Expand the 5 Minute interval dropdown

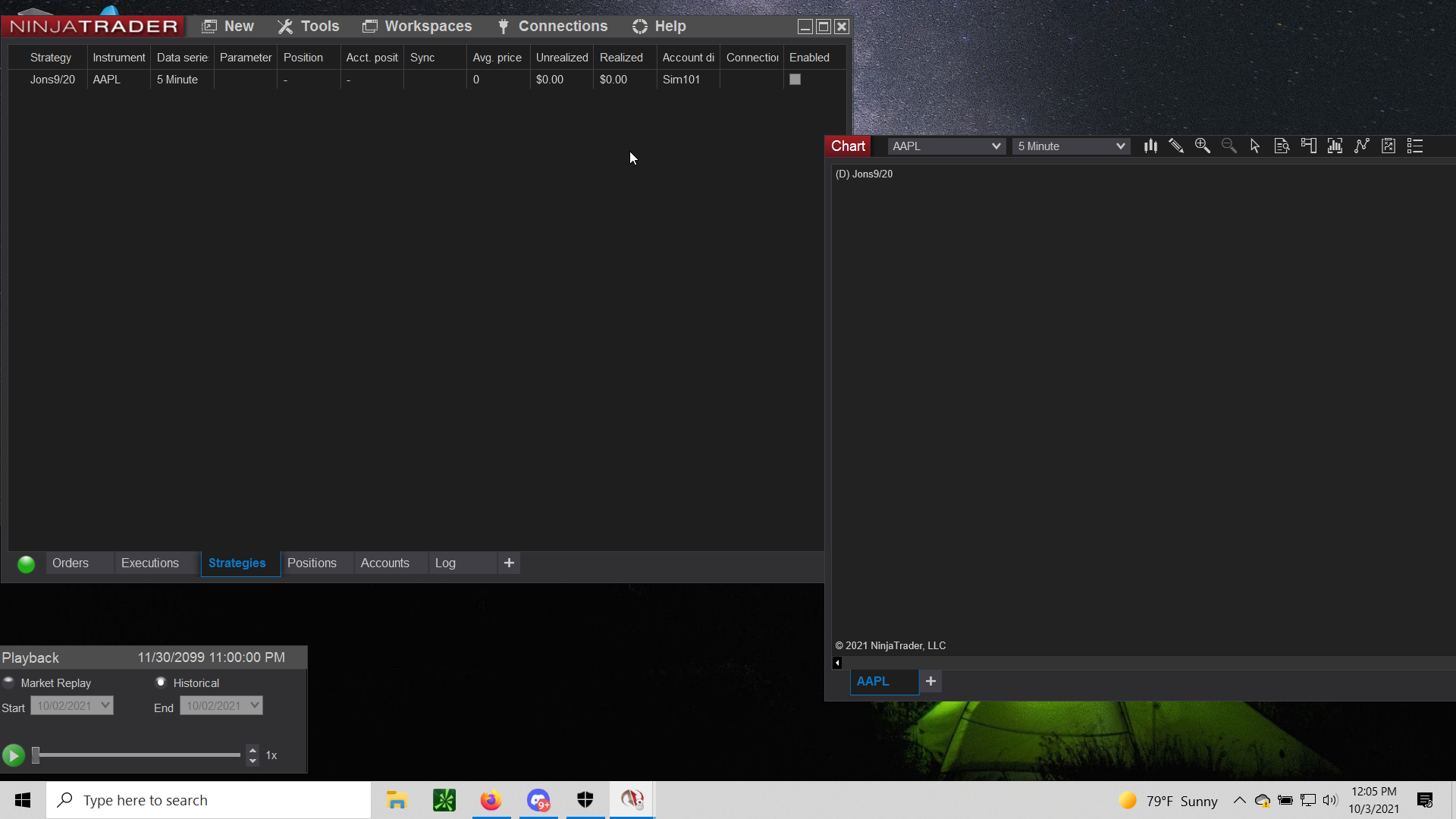pos(1120,146)
